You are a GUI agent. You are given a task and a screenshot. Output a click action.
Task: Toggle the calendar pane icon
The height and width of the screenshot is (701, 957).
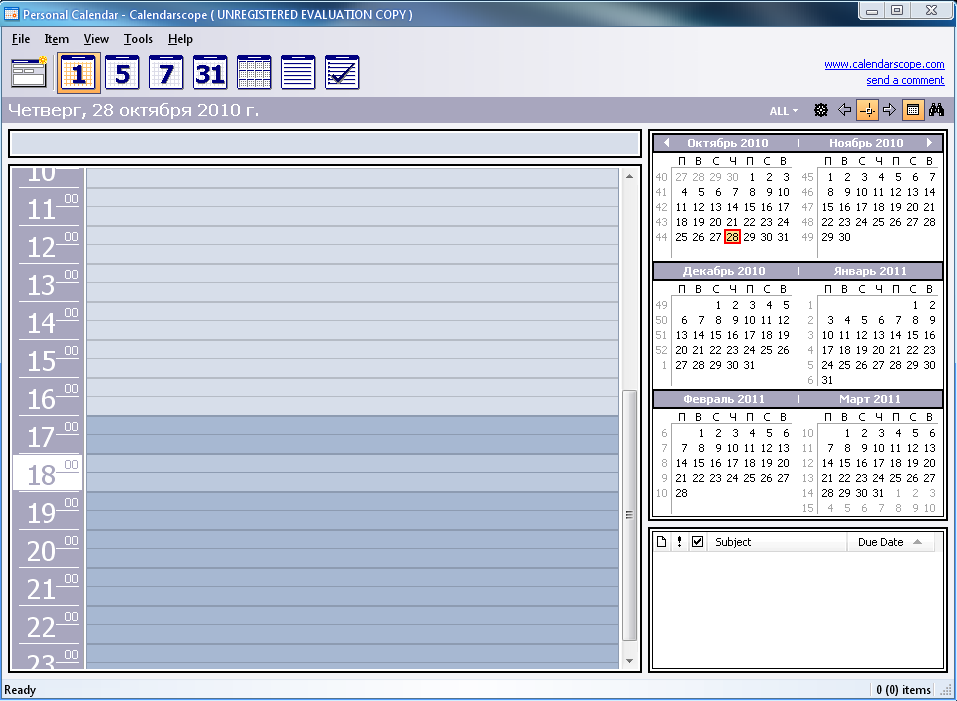click(913, 110)
